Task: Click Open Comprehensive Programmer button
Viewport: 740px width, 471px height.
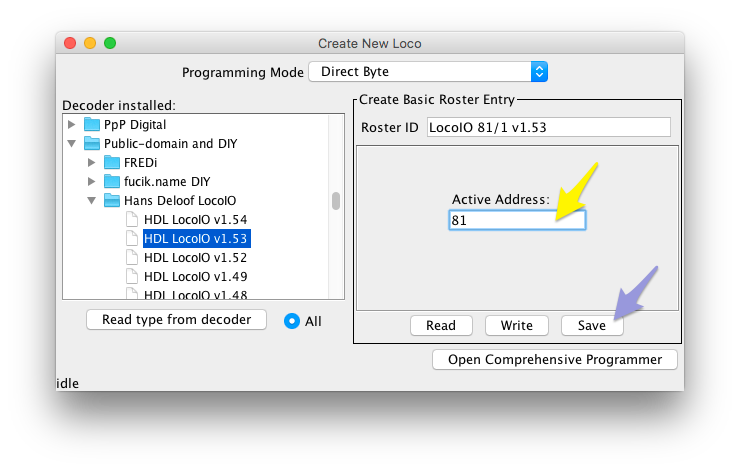Action: tap(555, 360)
